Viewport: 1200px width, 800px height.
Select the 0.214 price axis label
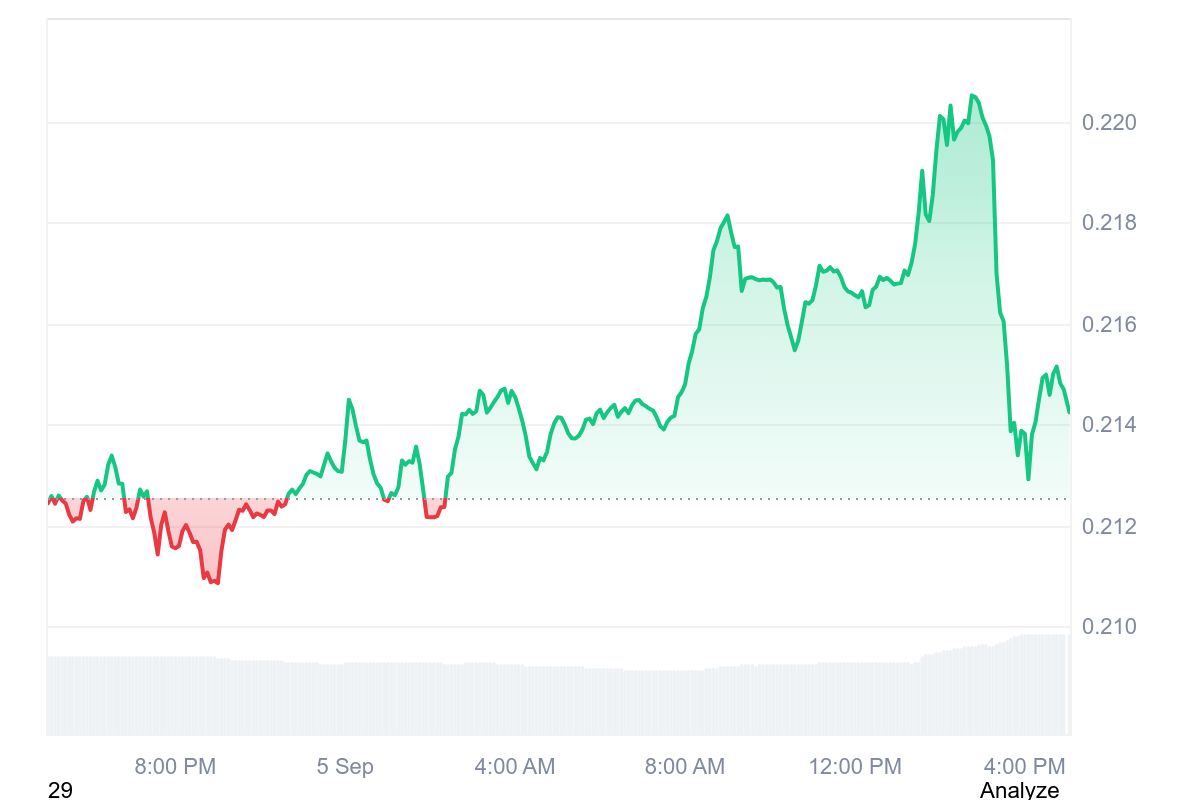[x=1109, y=425]
